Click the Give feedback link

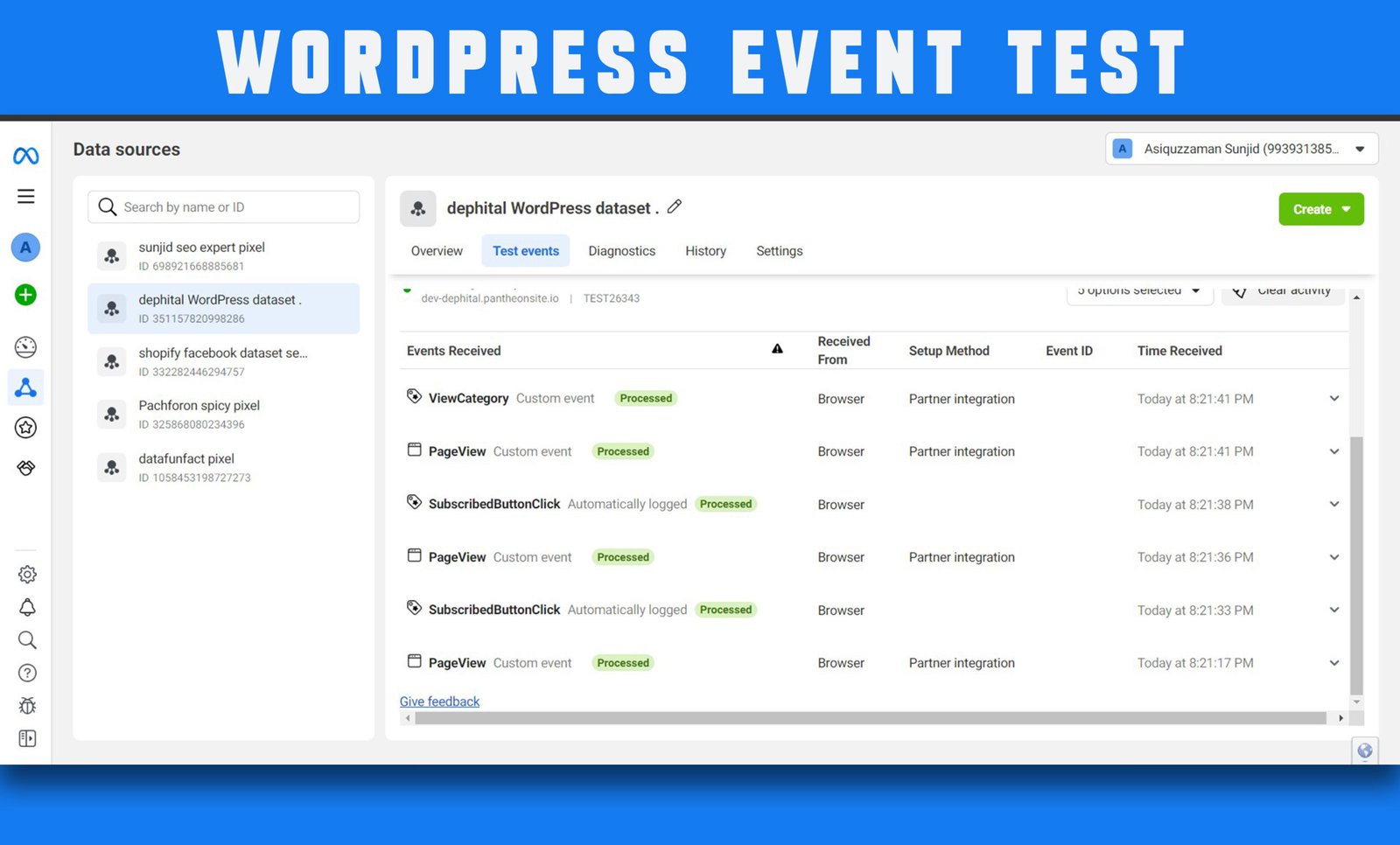coord(439,702)
